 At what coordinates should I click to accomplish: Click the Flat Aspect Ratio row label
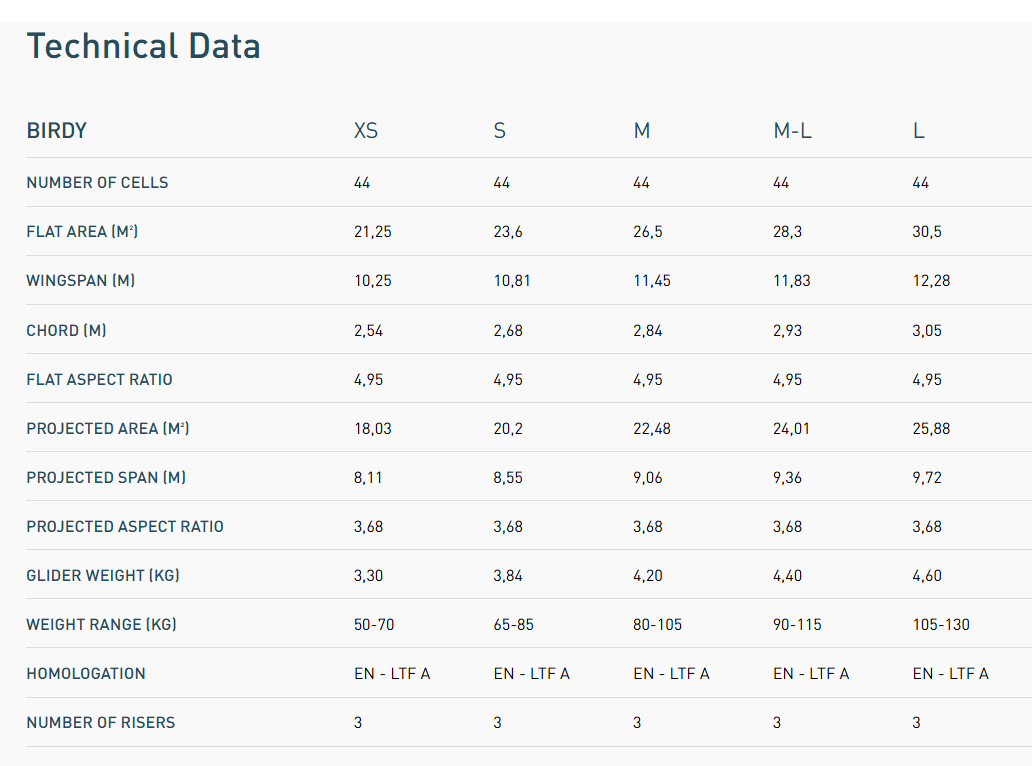(x=99, y=380)
